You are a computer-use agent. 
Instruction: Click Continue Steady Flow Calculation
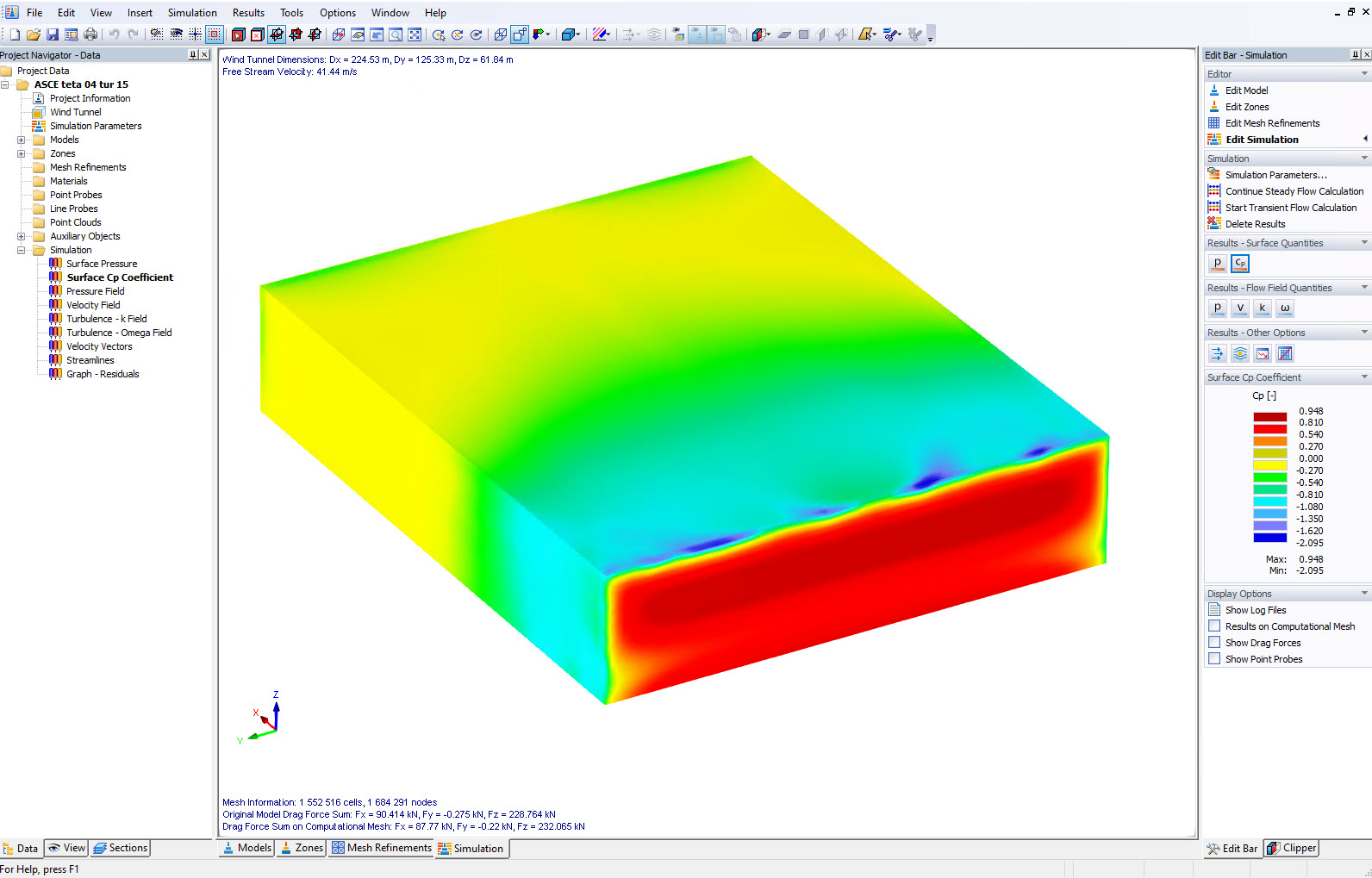(x=1294, y=191)
